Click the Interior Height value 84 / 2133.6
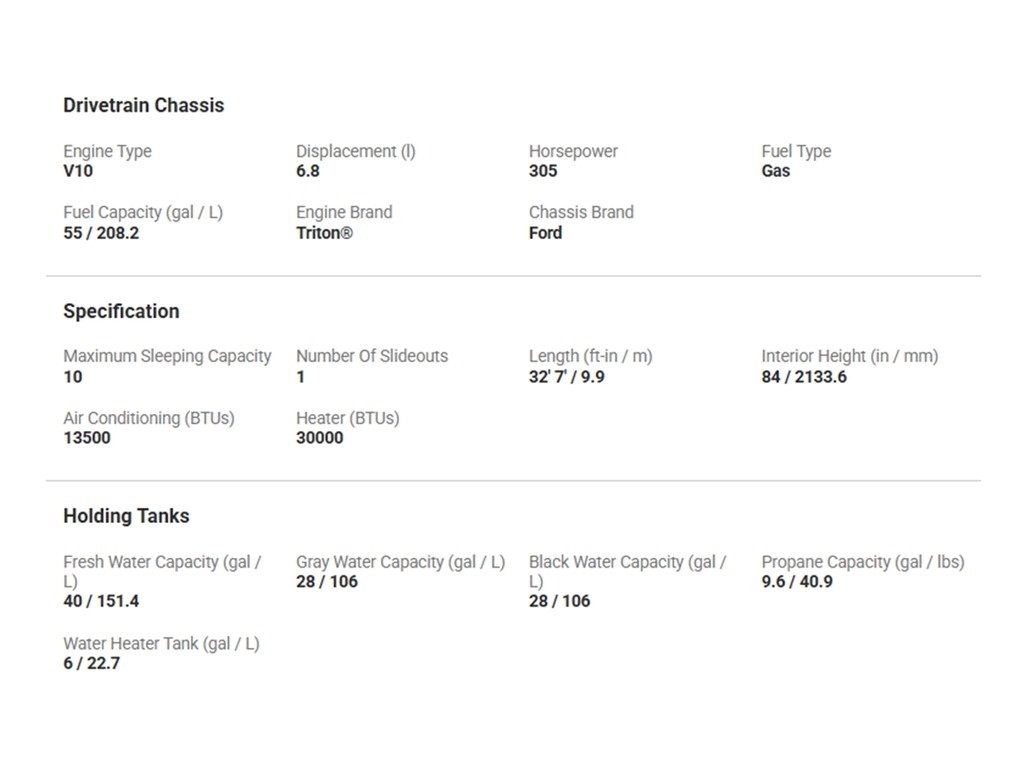Screen dimensions: 1024x768 803,377
